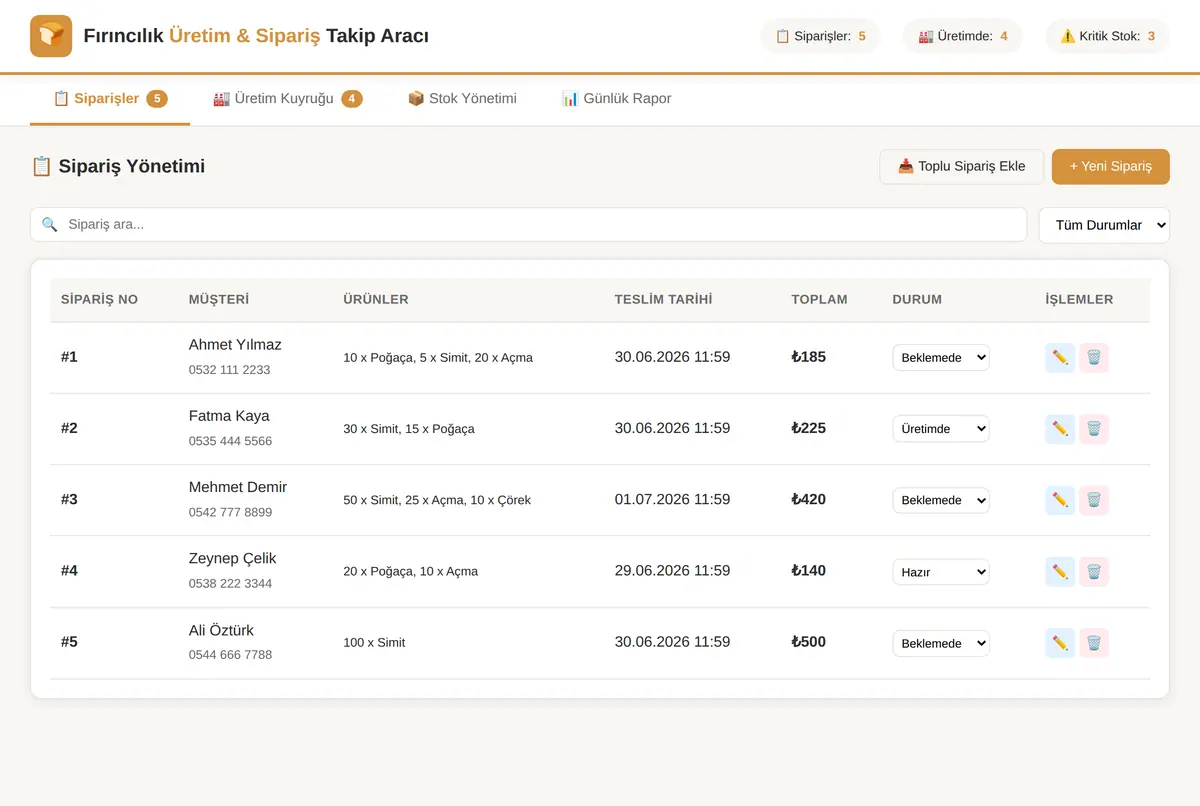Viewport: 1200px width, 806px height.
Task: Open the Tüm Durumlar filter dropdown
Action: coord(1104,225)
